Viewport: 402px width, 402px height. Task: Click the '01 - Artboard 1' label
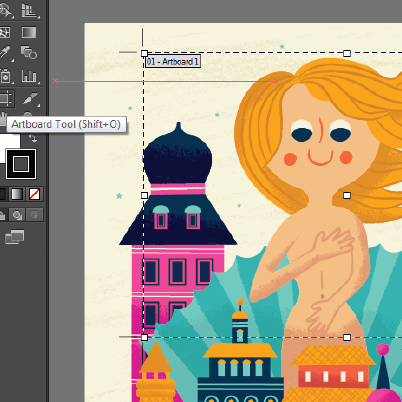click(173, 61)
